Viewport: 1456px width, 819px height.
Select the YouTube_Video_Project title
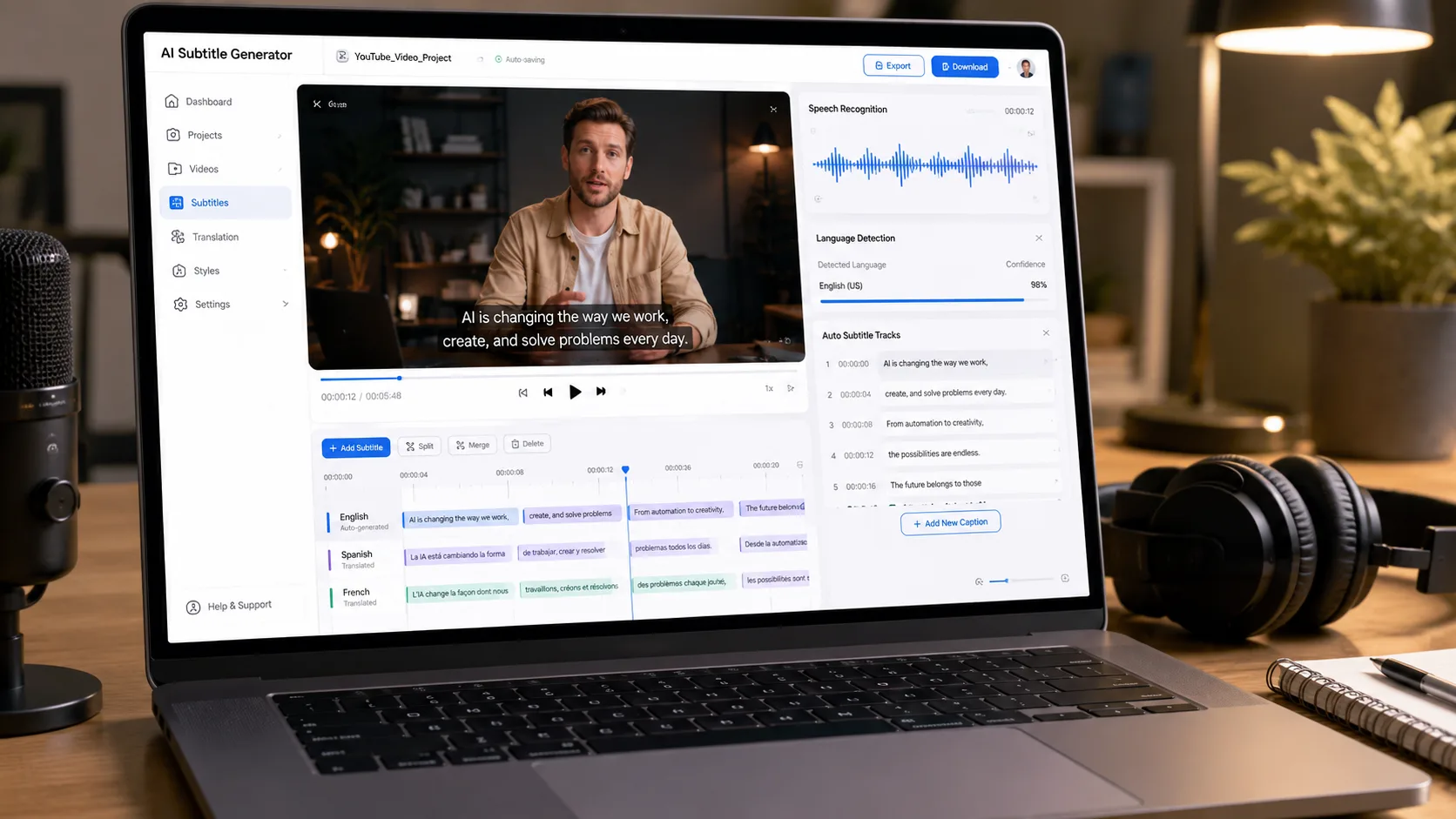coord(402,57)
